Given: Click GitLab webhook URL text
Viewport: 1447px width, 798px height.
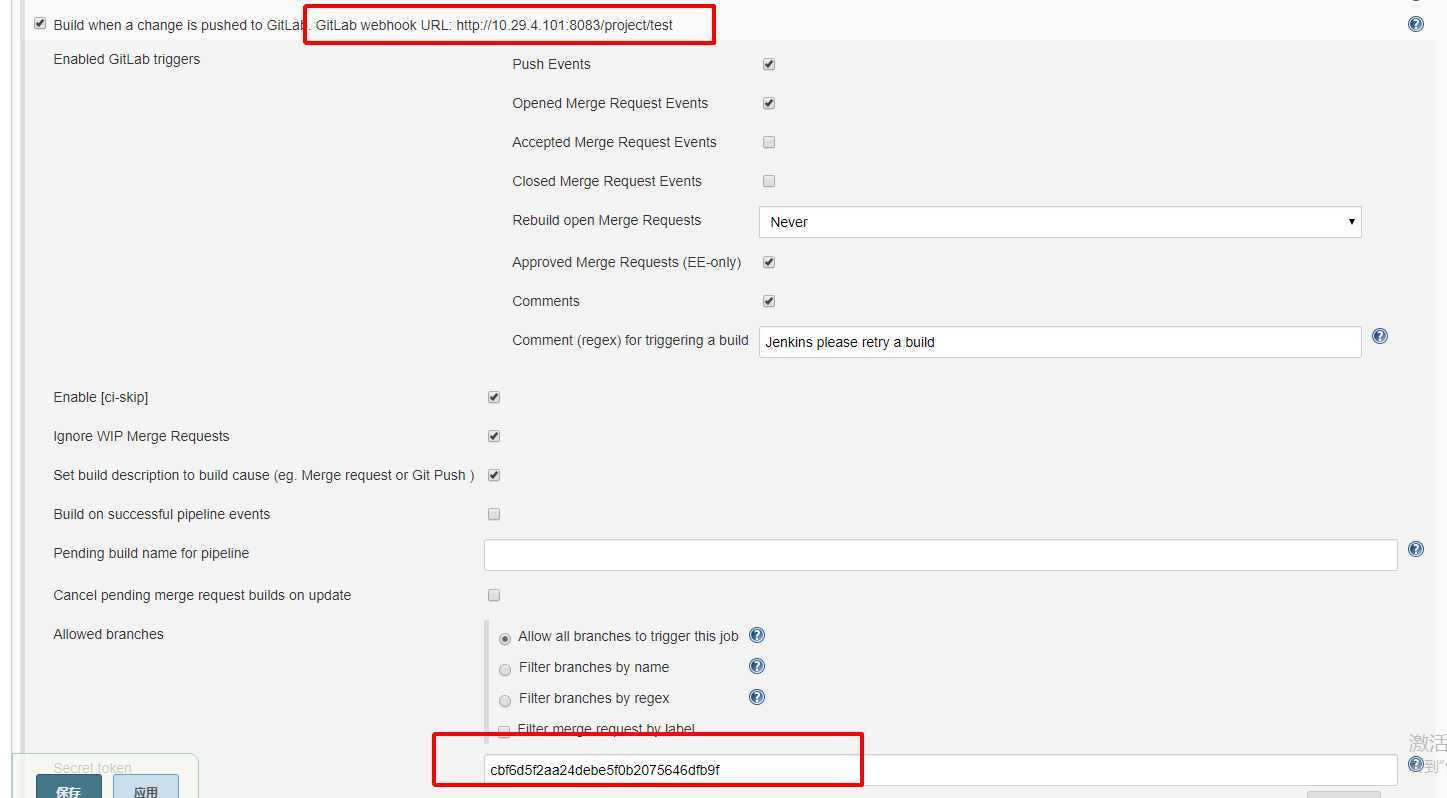Looking at the screenshot, I should point(494,25).
